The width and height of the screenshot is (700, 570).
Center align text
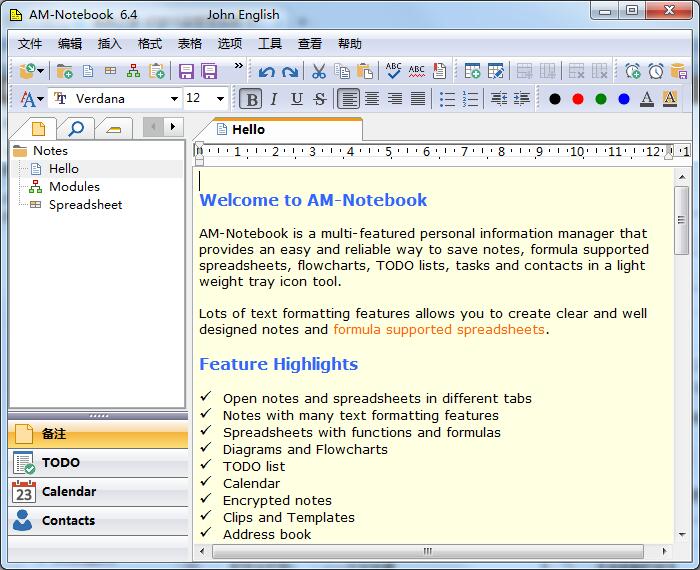point(372,99)
